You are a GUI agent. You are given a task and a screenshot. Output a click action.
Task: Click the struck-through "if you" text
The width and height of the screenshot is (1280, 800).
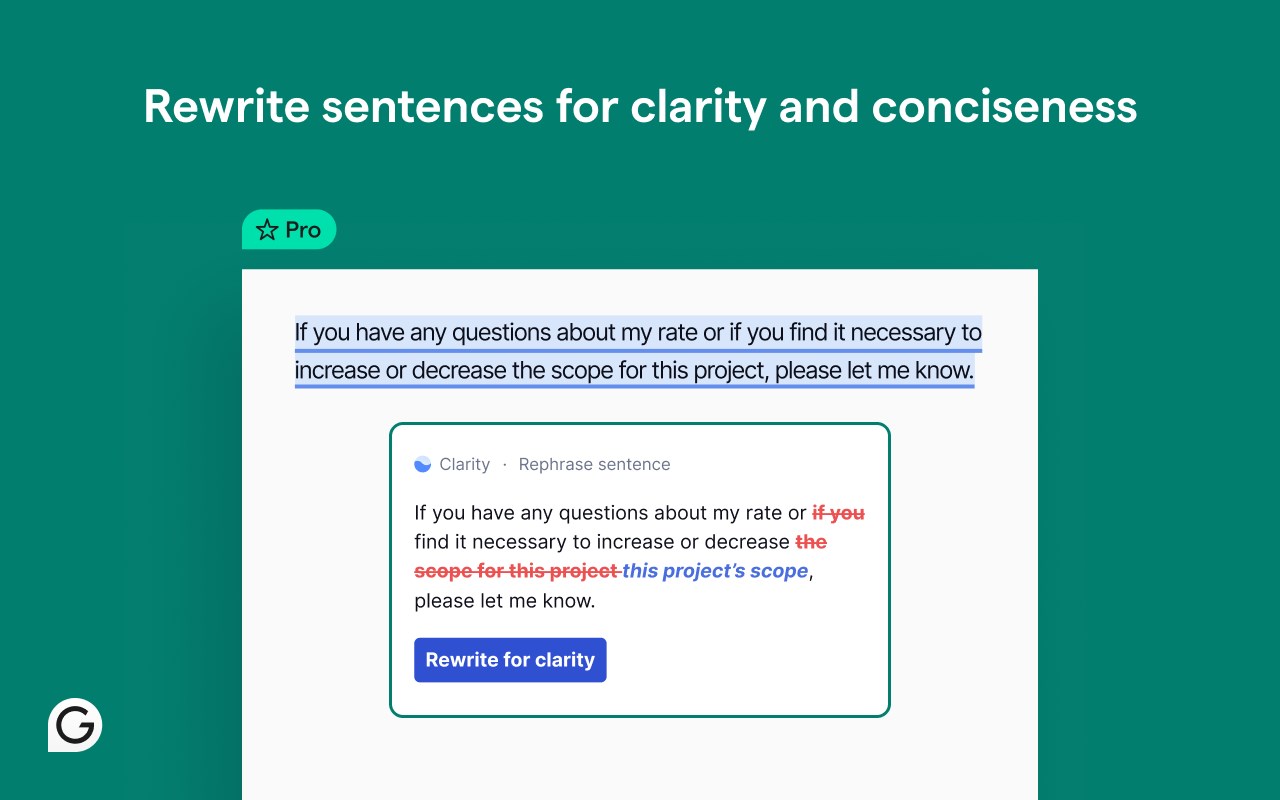[838, 513]
